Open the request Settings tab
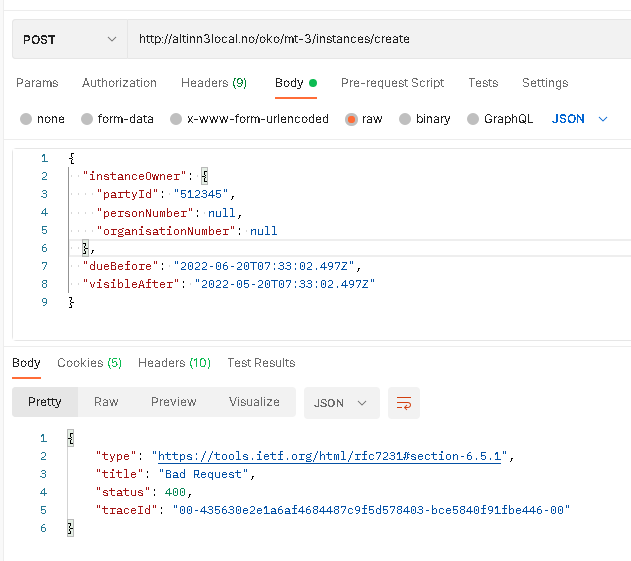Image resolution: width=631 pixels, height=561 pixels. point(545,83)
